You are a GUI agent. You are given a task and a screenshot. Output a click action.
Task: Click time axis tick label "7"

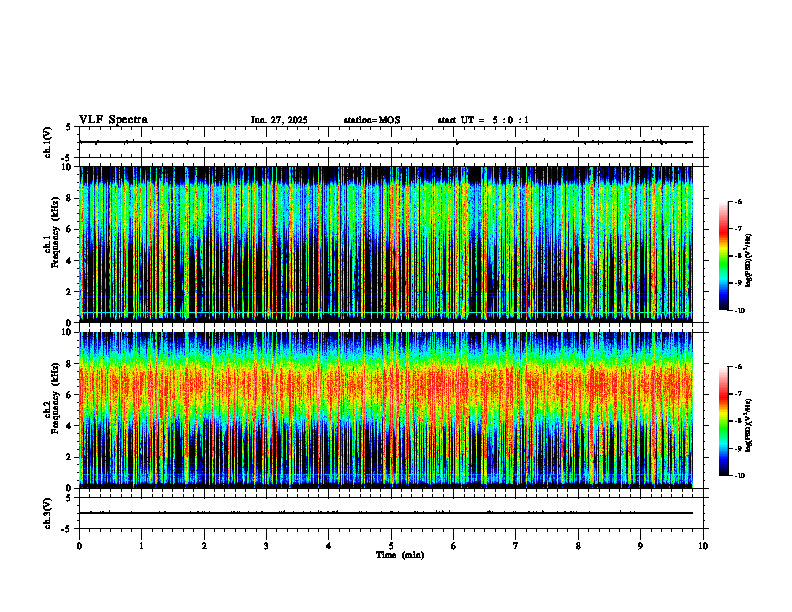pos(516,546)
